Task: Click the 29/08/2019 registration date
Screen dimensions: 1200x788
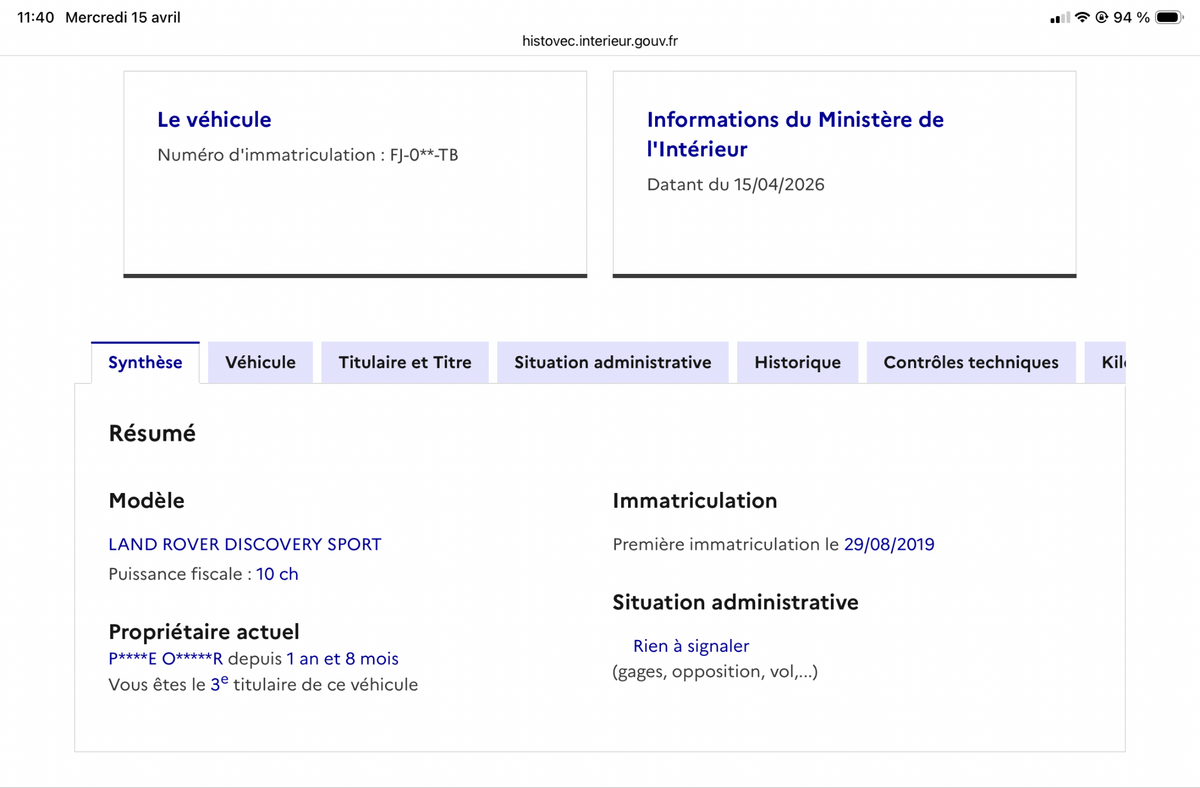Action: (x=889, y=545)
